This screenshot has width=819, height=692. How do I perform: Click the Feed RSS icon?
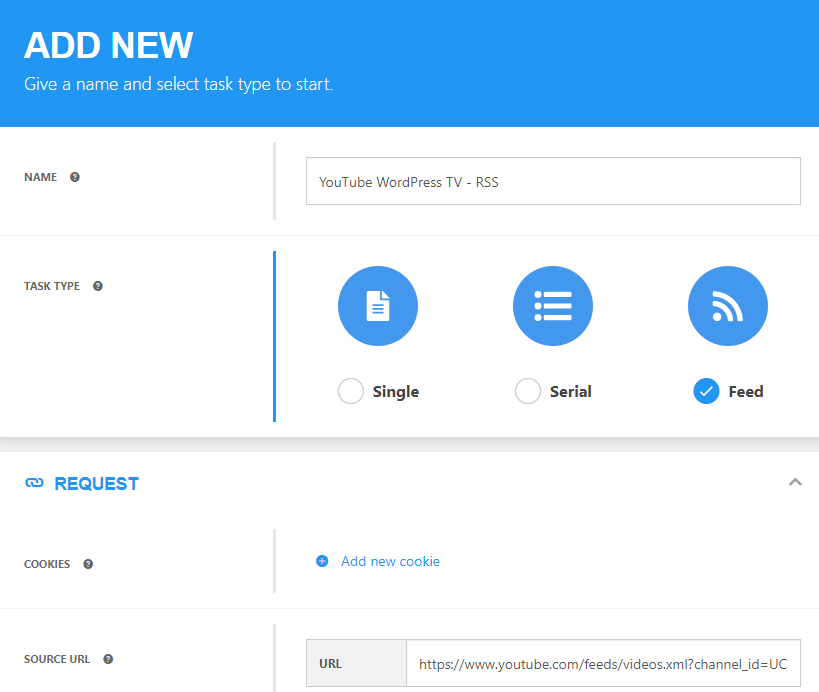pos(727,306)
